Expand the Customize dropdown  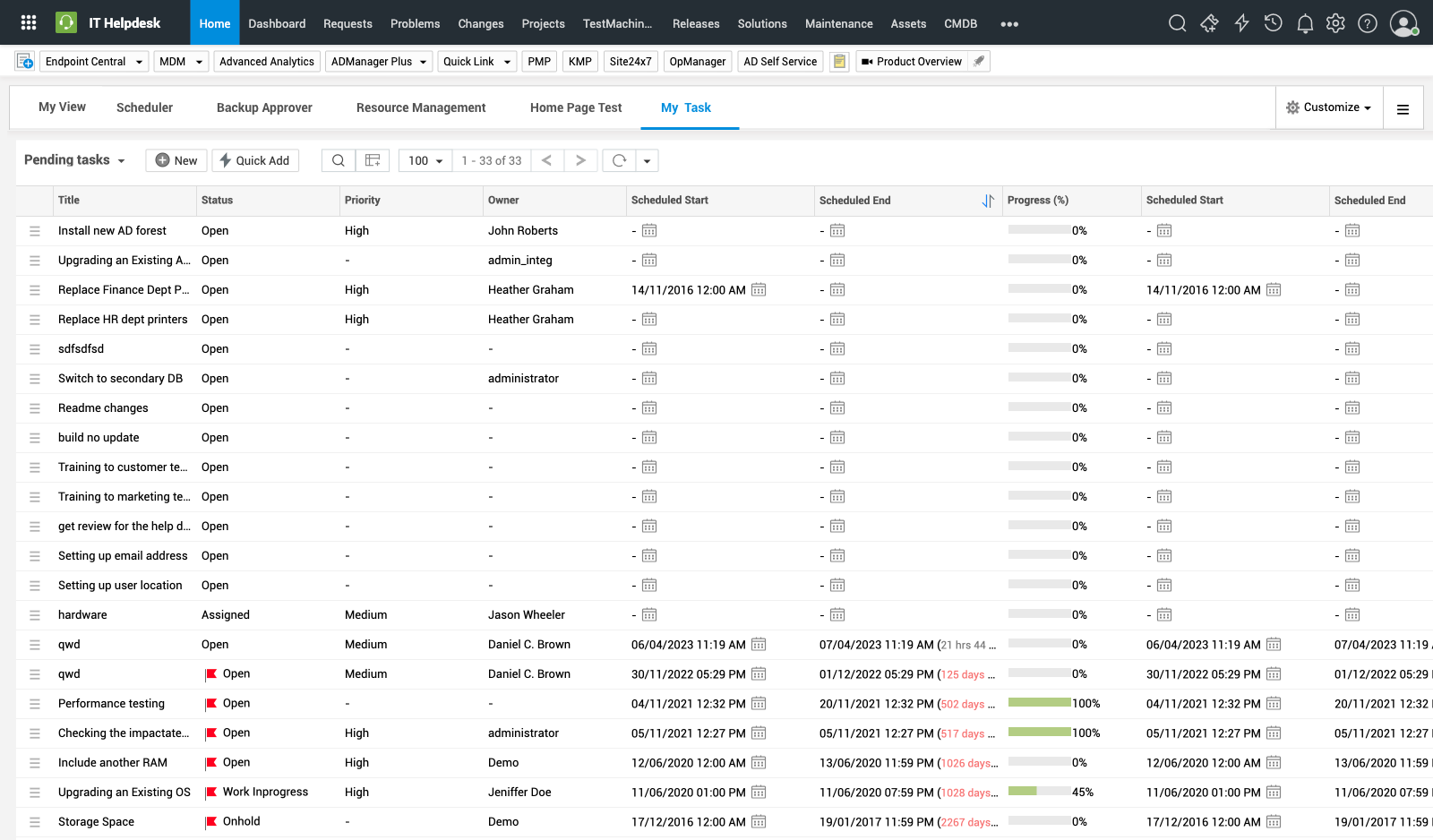1329,107
